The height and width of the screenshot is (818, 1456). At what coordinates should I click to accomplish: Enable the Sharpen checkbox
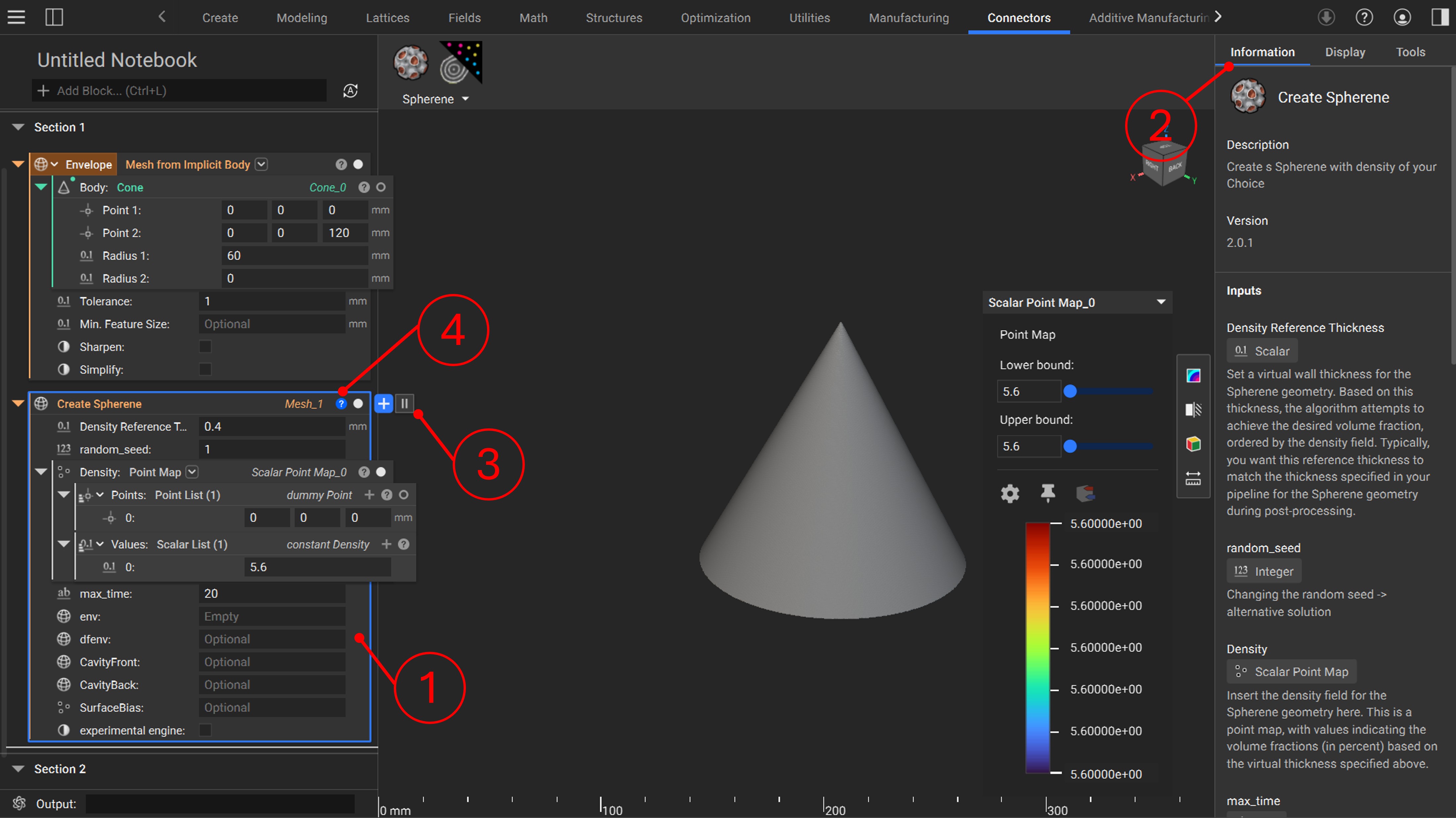tap(205, 347)
